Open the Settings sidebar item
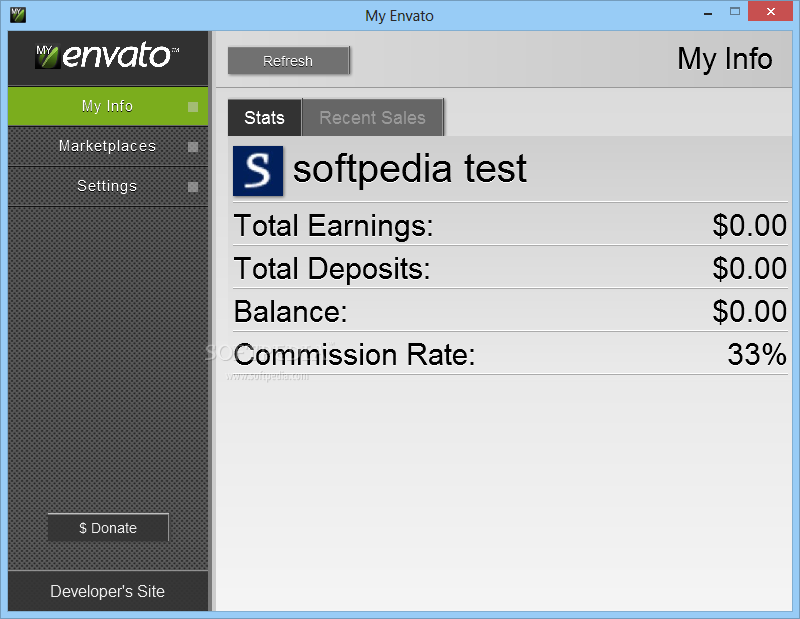This screenshot has height=619, width=800. [108, 186]
